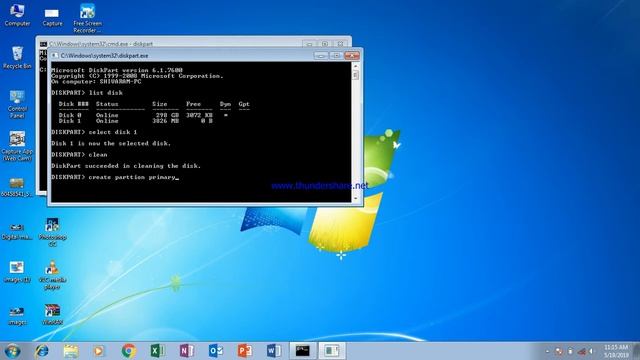Click the 'DISKPART> clean' line
The height and width of the screenshot is (360, 640).
pos(80,155)
